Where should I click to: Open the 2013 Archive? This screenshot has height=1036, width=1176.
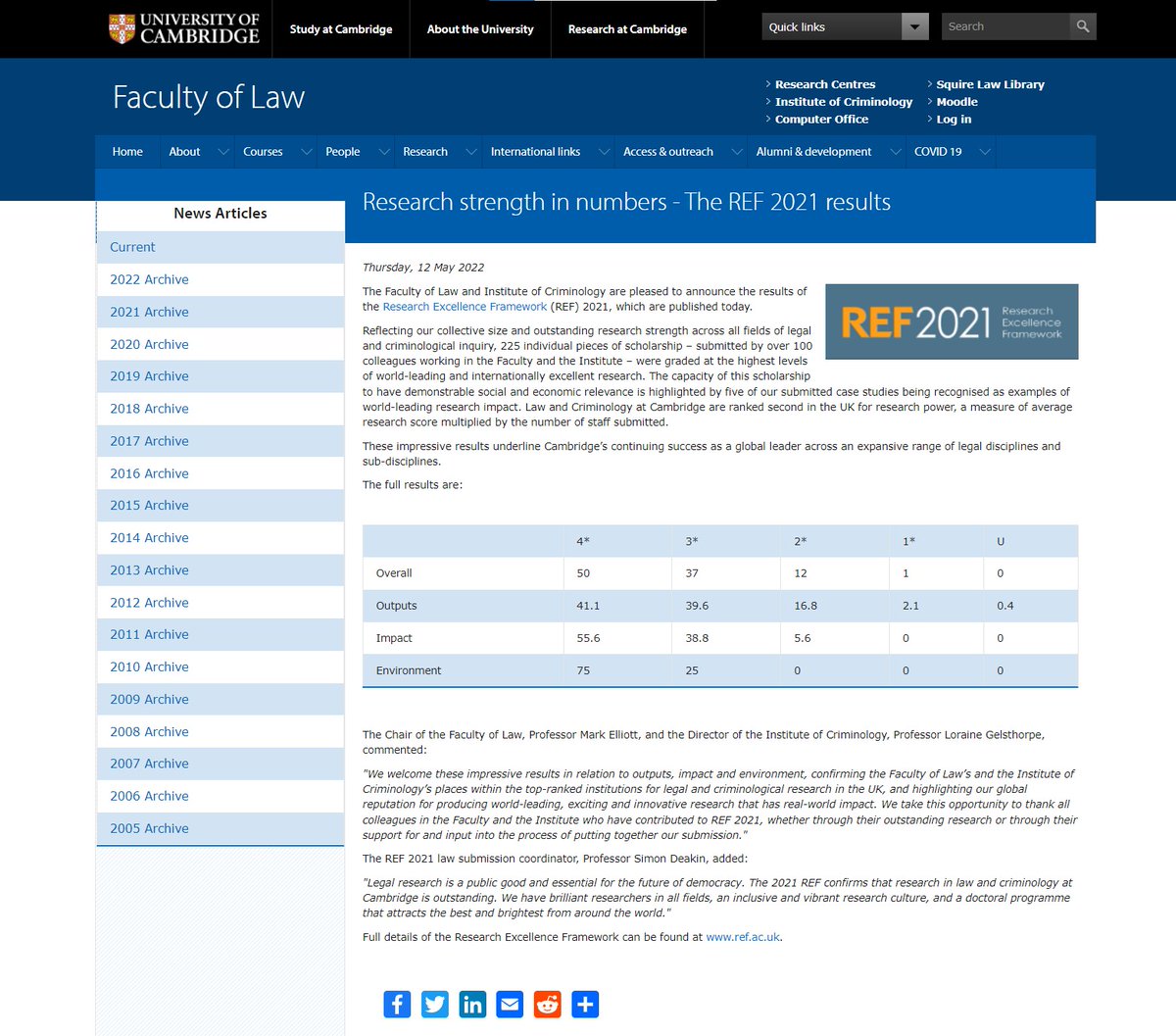(x=220, y=570)
